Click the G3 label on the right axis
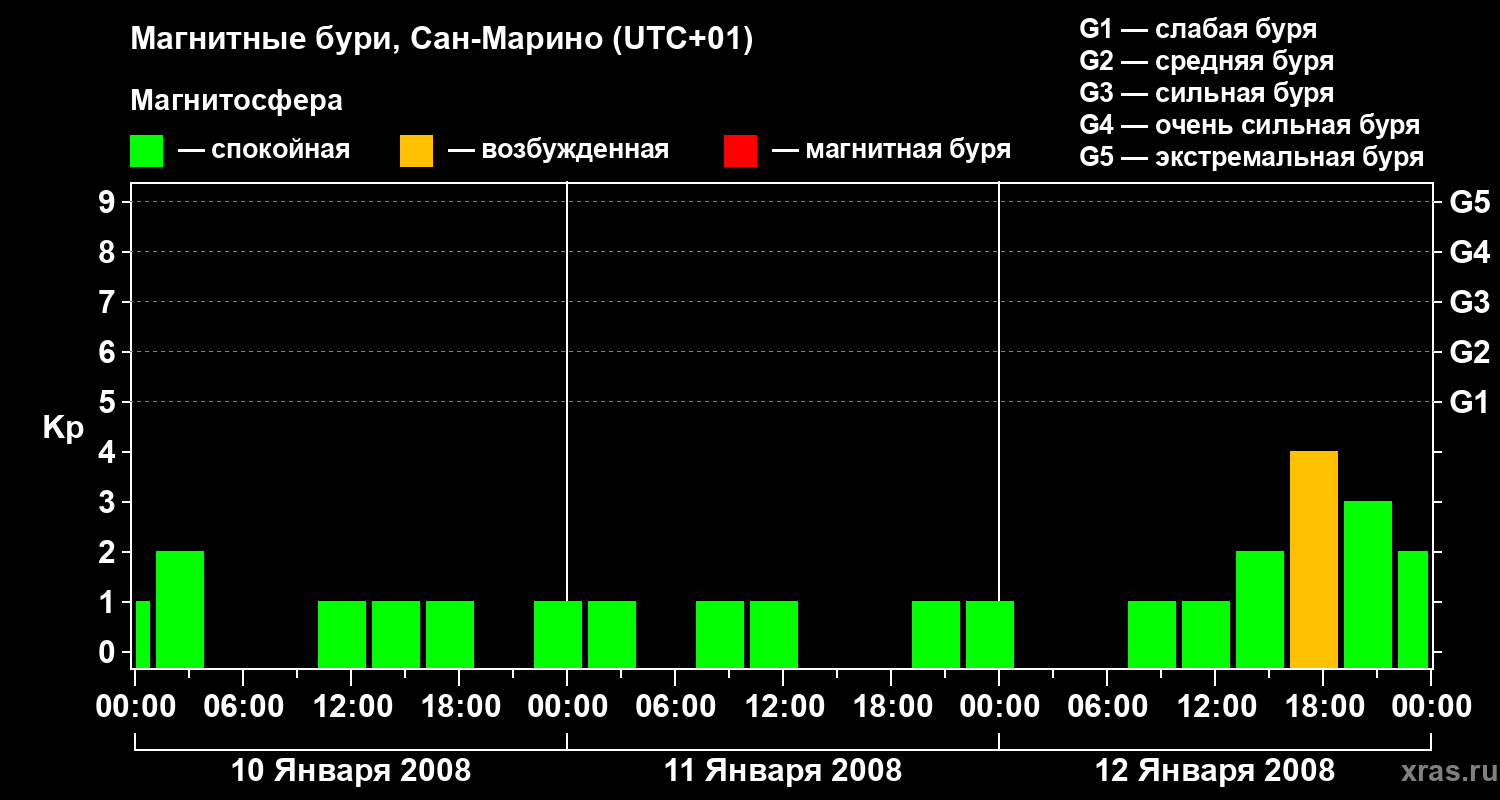 click(x=1470, y=303)
